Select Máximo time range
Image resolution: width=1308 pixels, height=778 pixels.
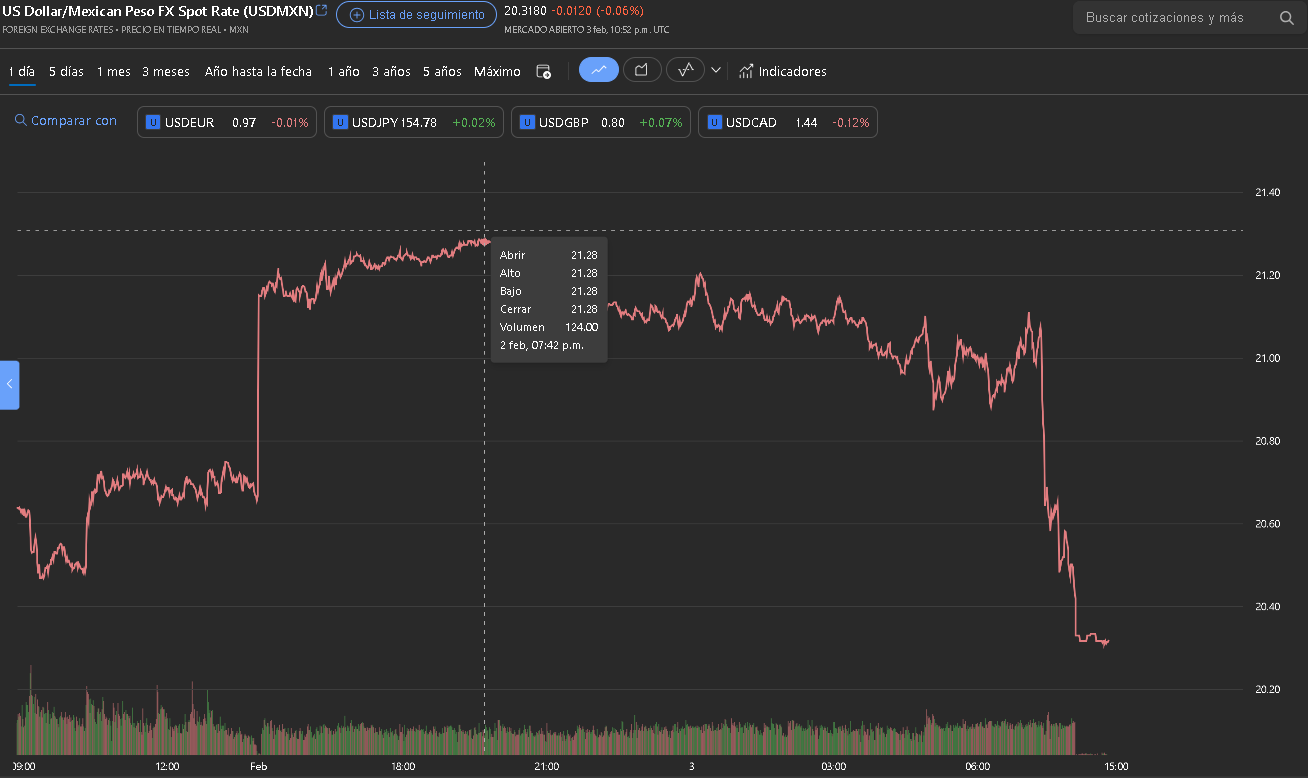pyautogui.click(x=497, y=72)
